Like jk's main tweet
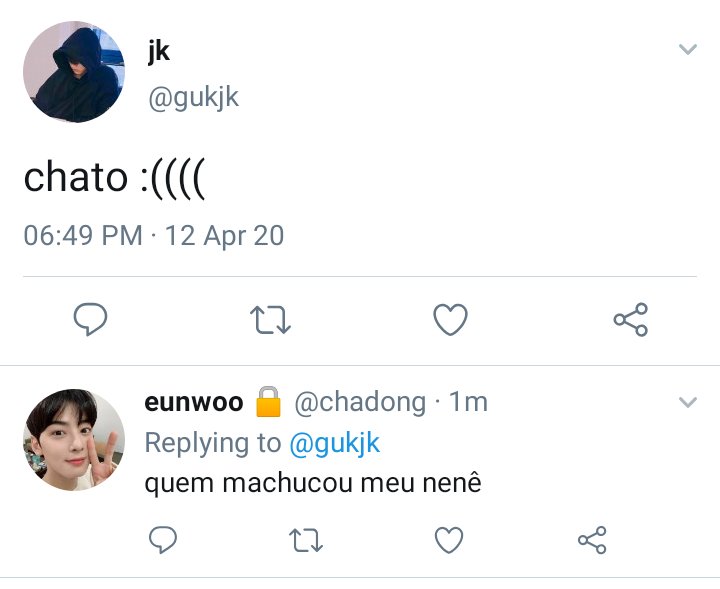Screen dimensions: 720x589 coord(450,320)
